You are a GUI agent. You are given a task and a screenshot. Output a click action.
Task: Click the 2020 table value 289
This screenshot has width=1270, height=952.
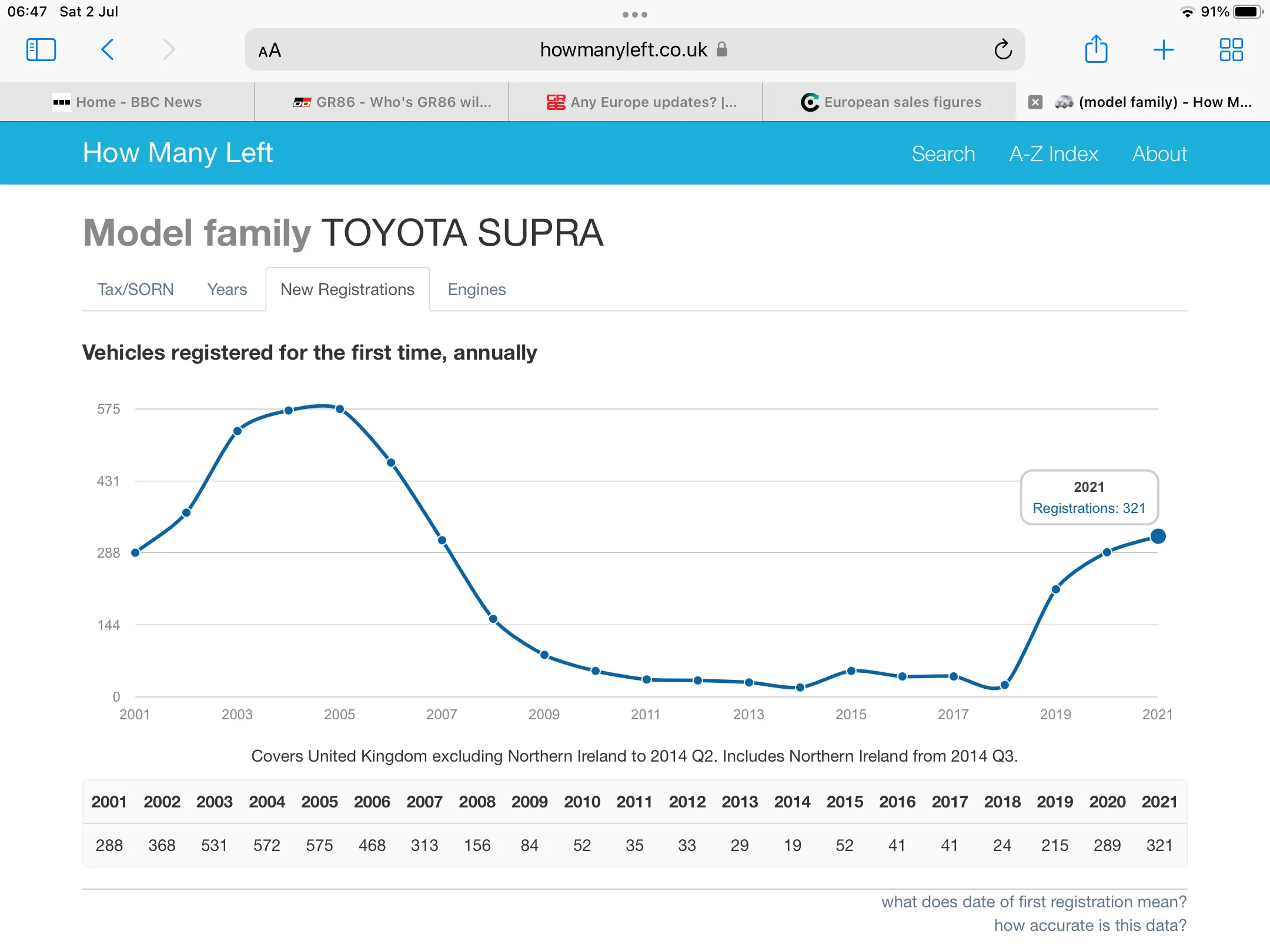[1107, 846]
